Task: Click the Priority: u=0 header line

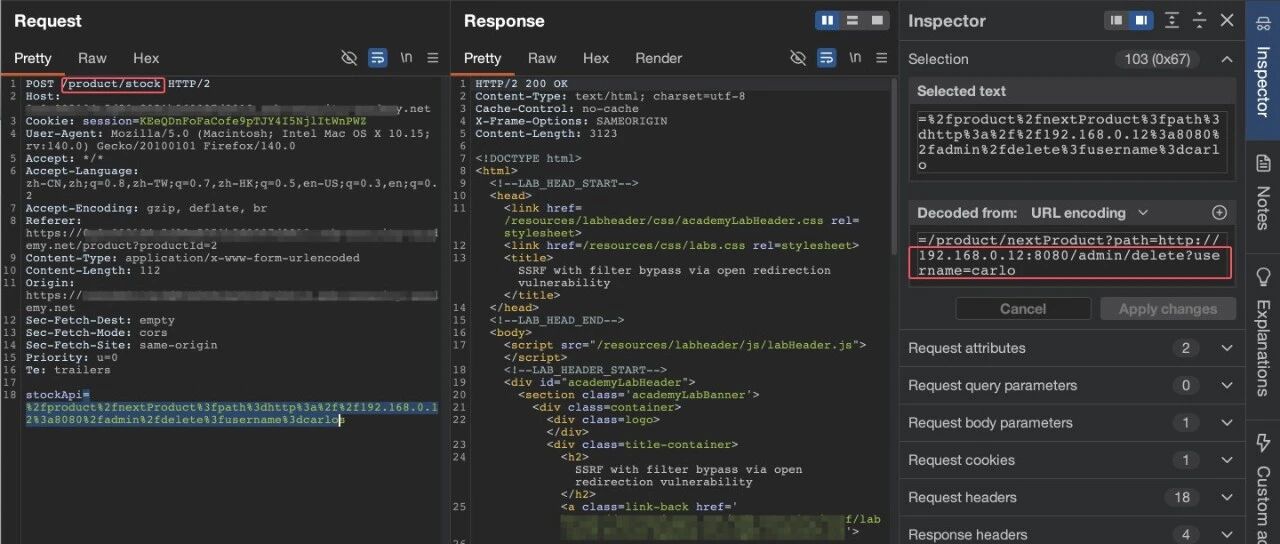Action: 71,357
